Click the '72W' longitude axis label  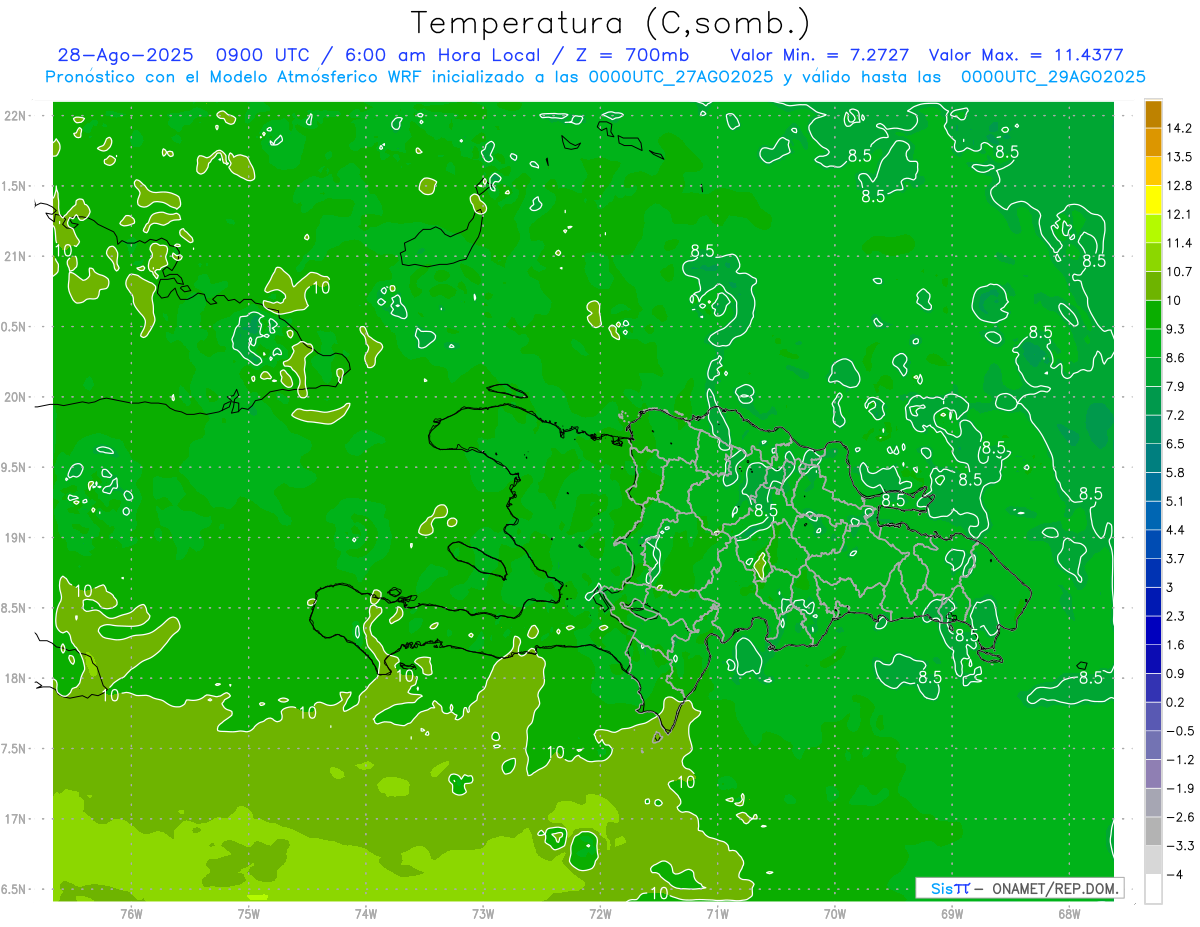[x=600, y=913]
